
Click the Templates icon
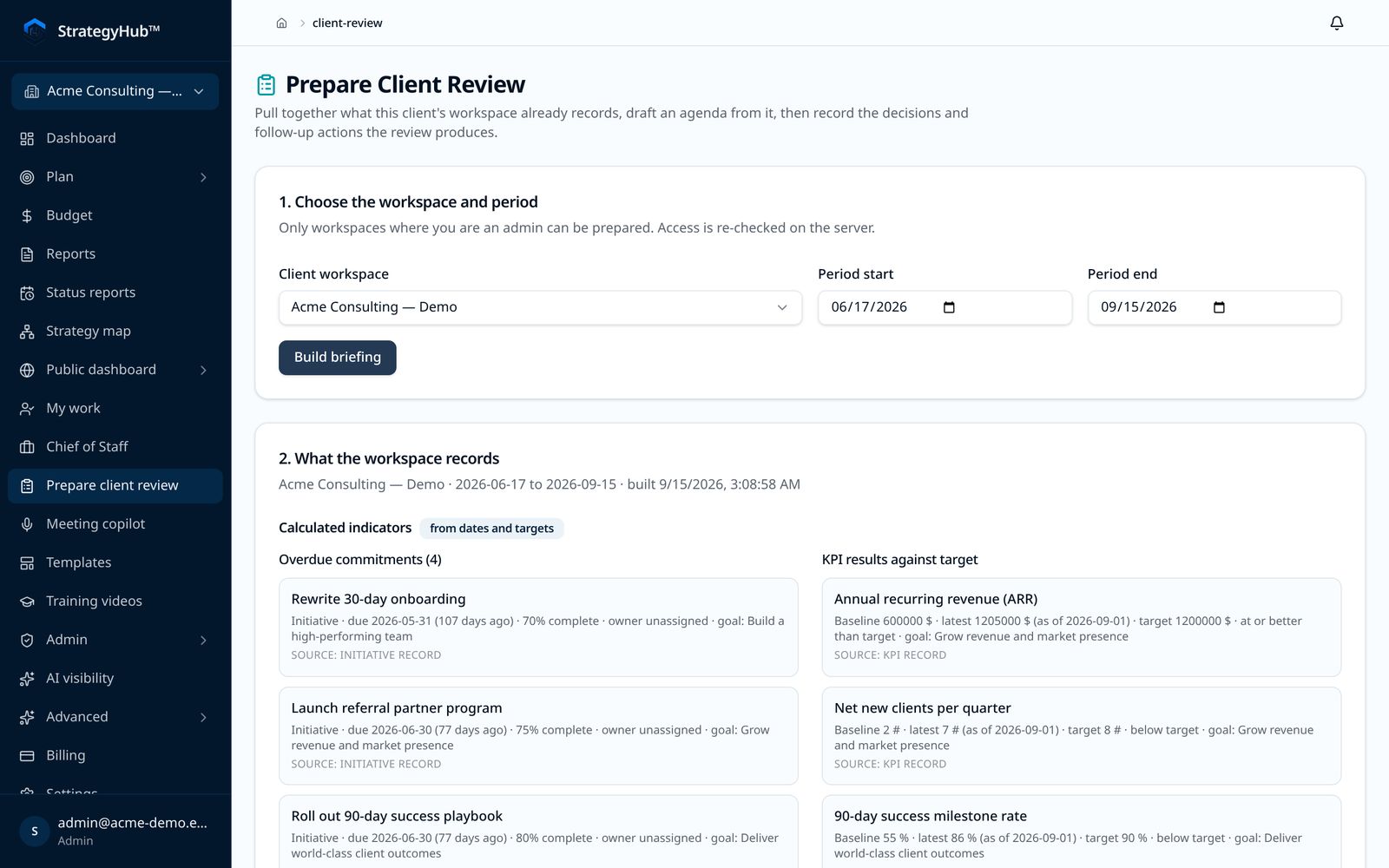click(x=27, y=562)
